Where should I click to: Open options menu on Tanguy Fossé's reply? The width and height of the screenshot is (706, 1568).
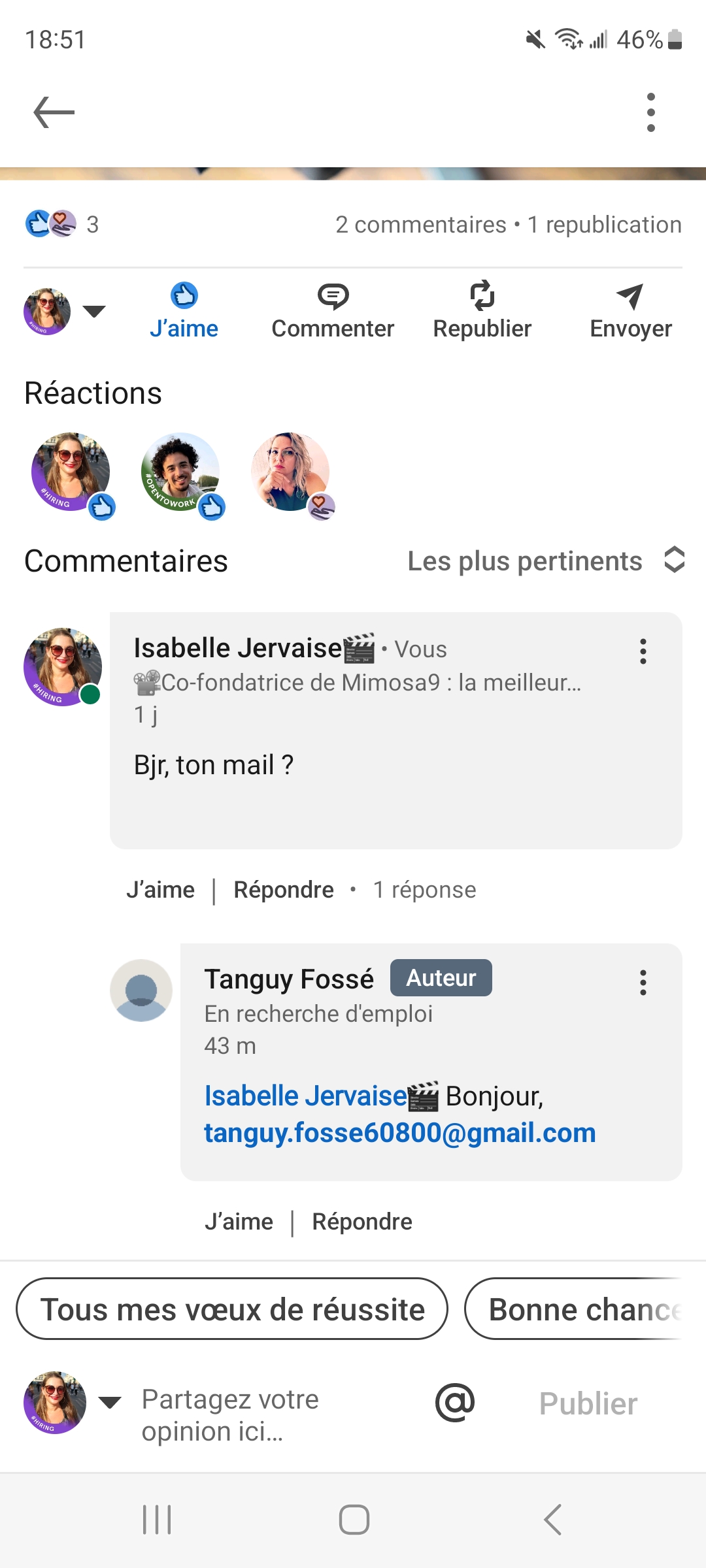643,983
